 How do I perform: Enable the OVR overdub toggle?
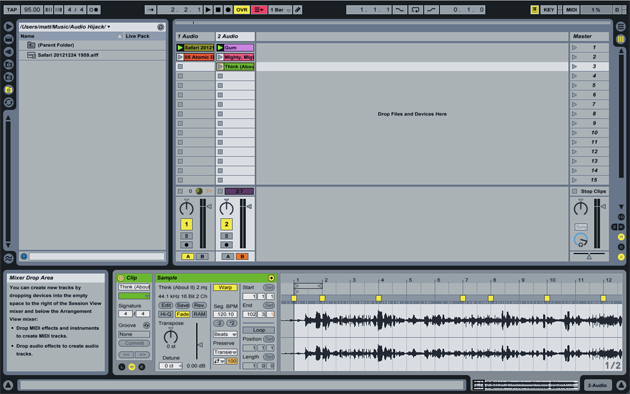point(242,10)
